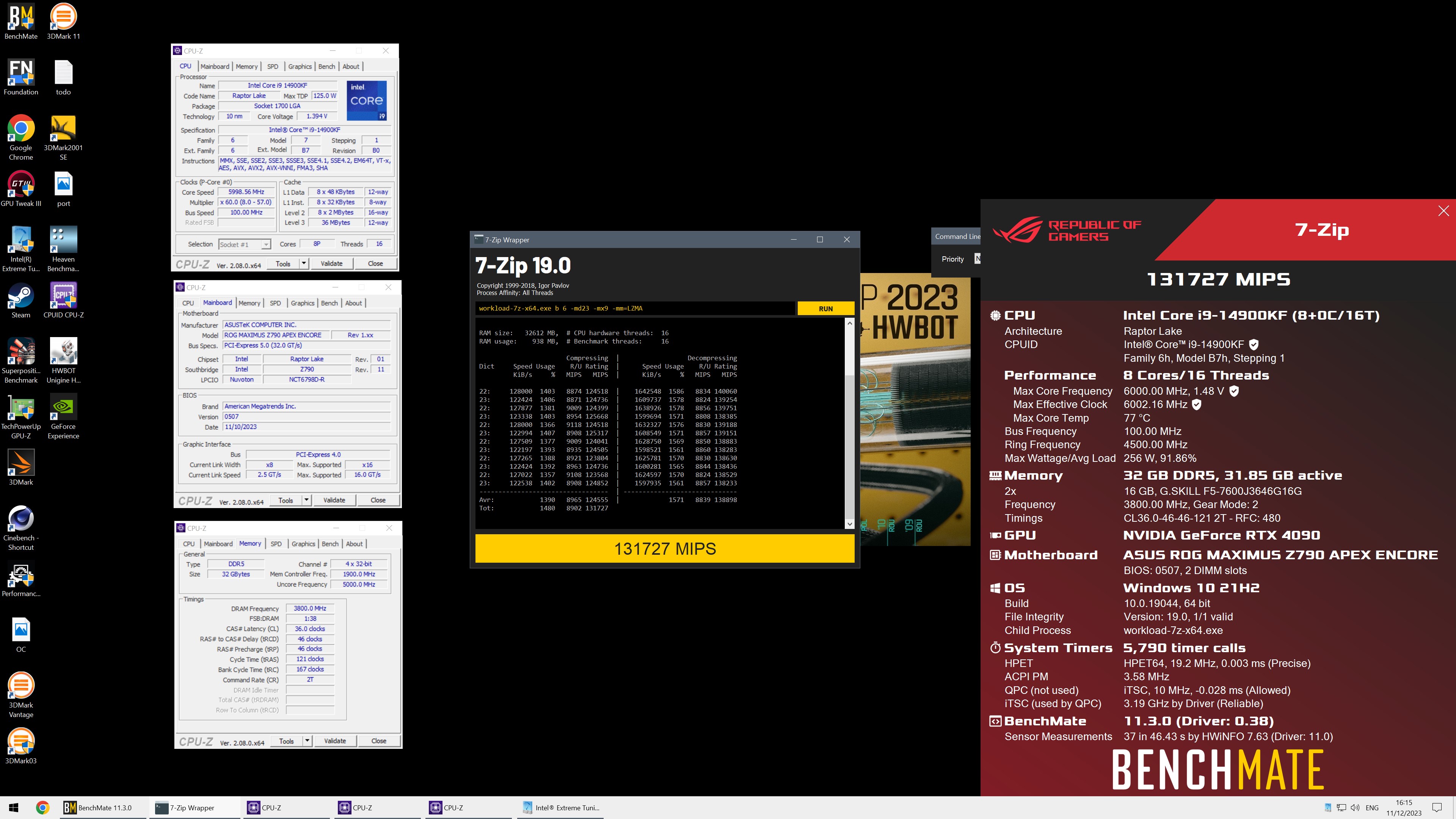Open GeForce Experience desktop icon
The image size is (1456, 819).
63,416
